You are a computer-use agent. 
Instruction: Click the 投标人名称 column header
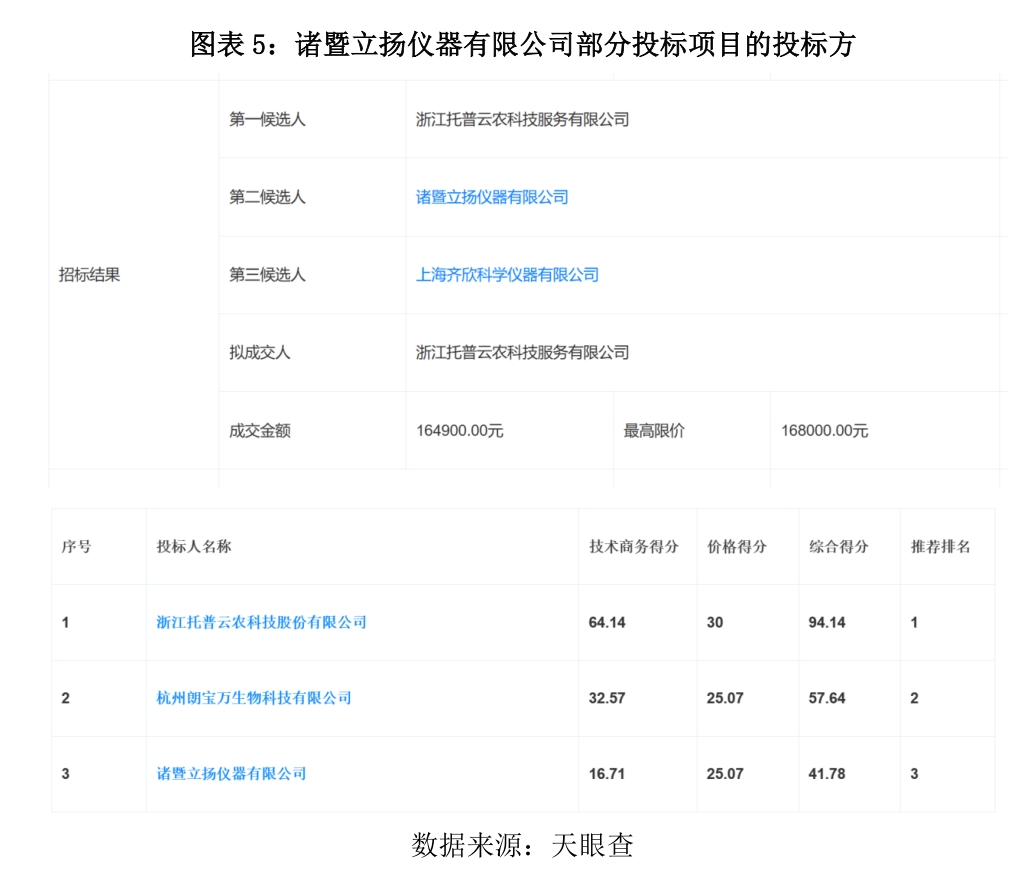(194, 546)
